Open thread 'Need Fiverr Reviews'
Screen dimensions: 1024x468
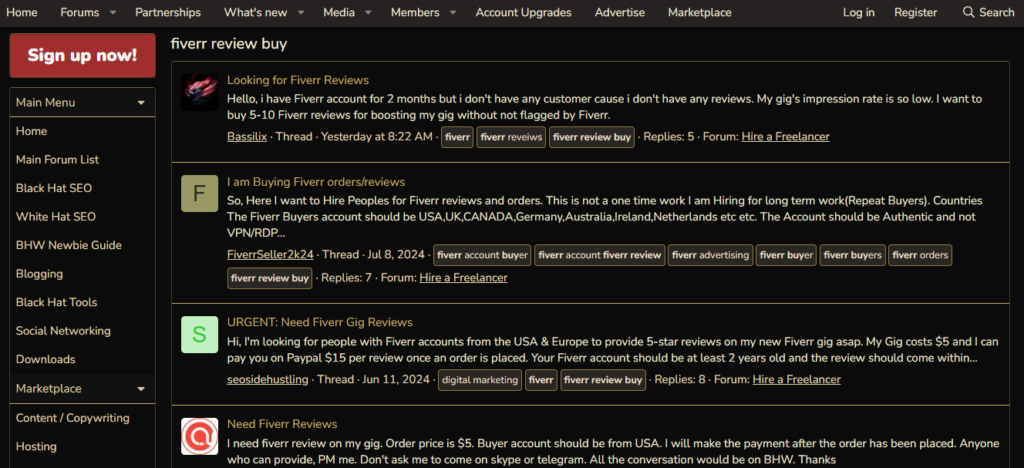(x=282, y=424)
